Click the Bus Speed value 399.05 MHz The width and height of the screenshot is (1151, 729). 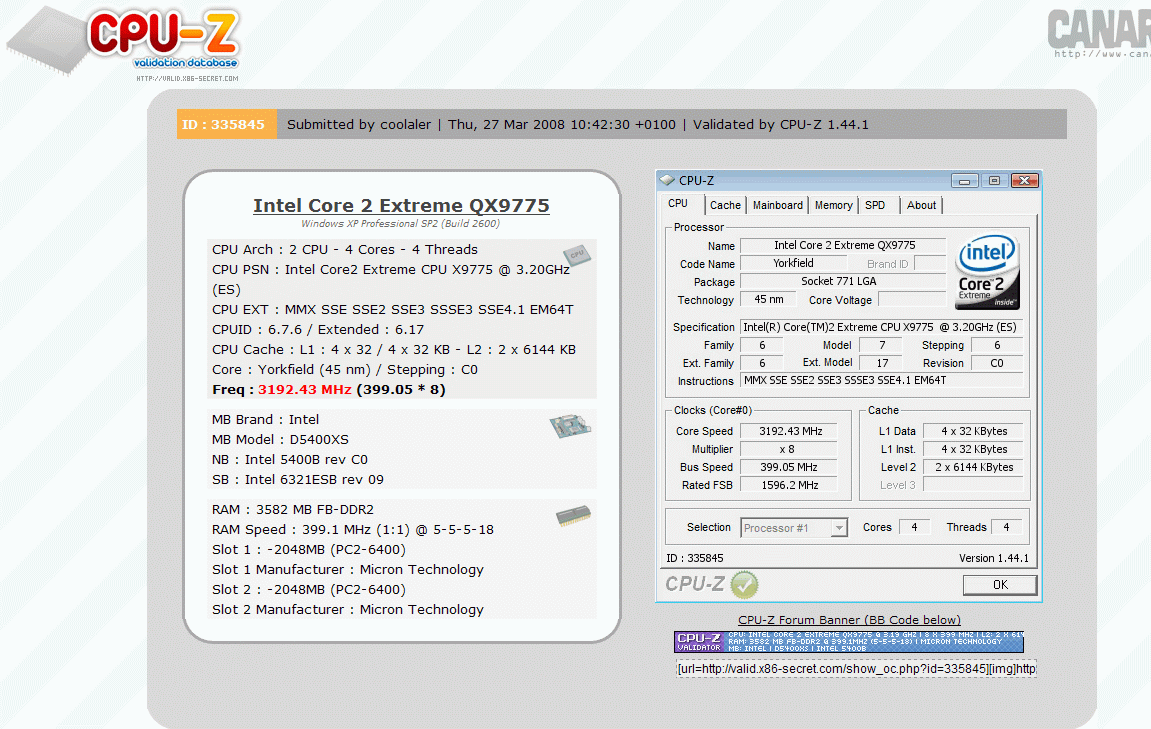coord(790,467)
